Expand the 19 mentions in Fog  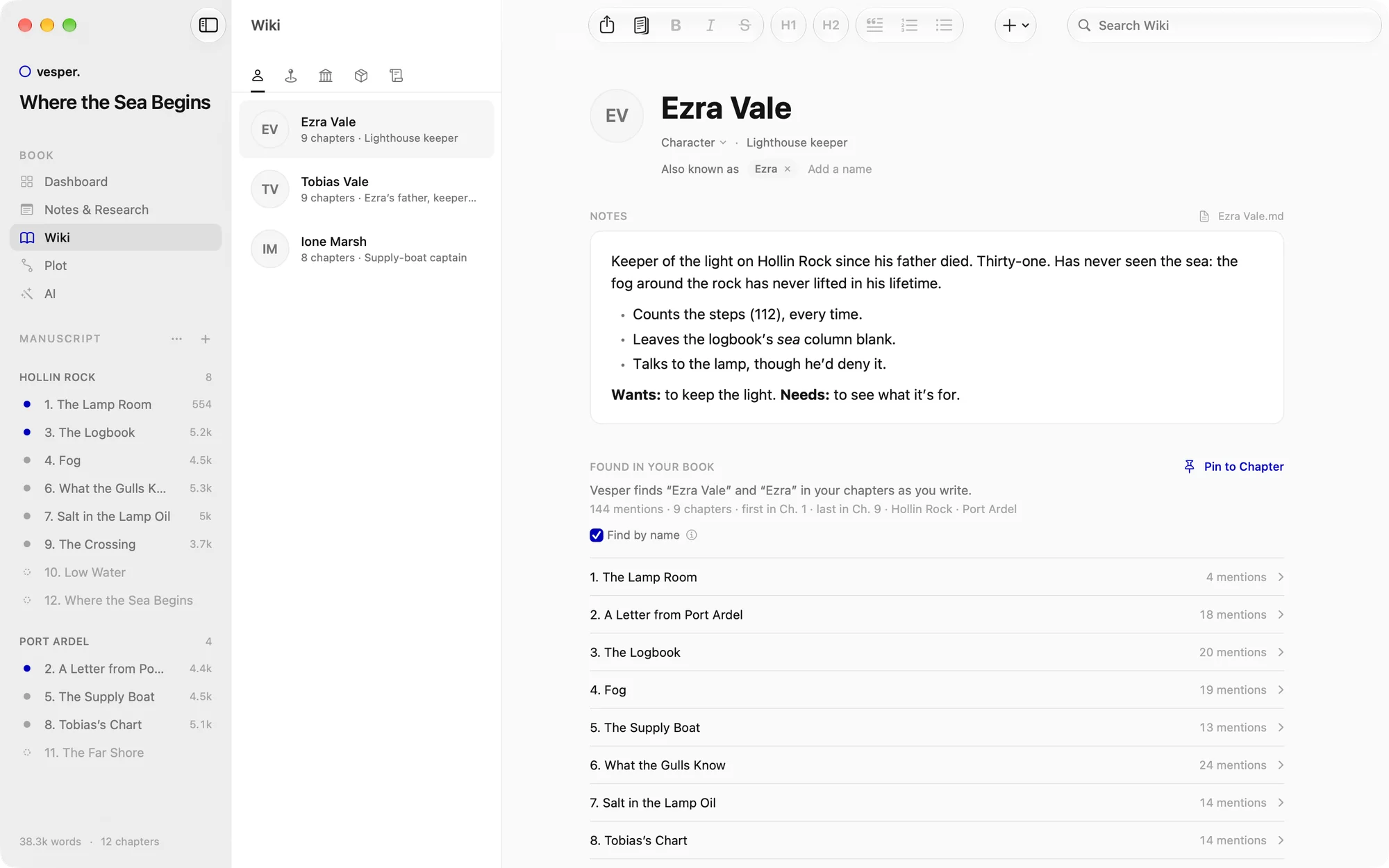point(937,690)
